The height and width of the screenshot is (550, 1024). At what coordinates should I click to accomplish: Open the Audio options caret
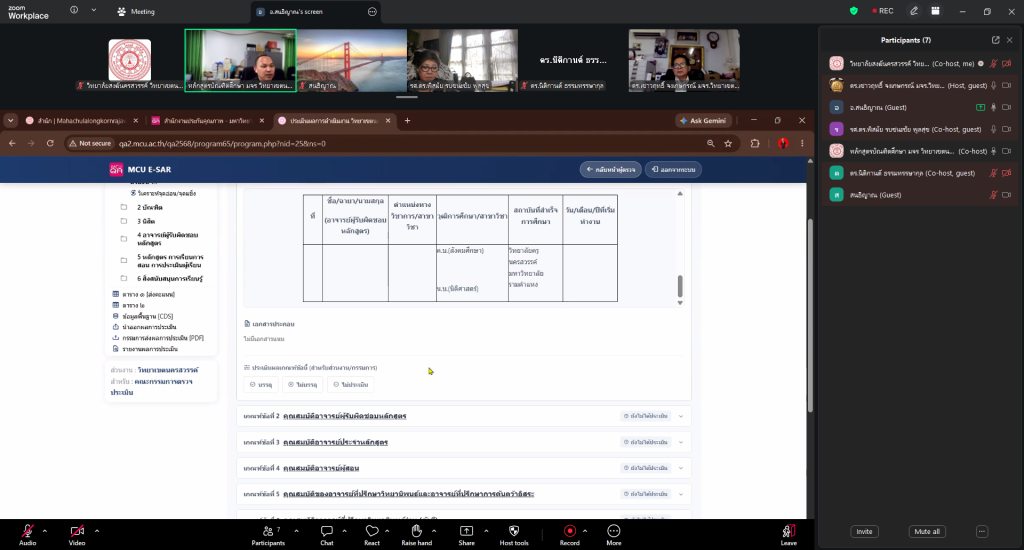tap(44, 531)
